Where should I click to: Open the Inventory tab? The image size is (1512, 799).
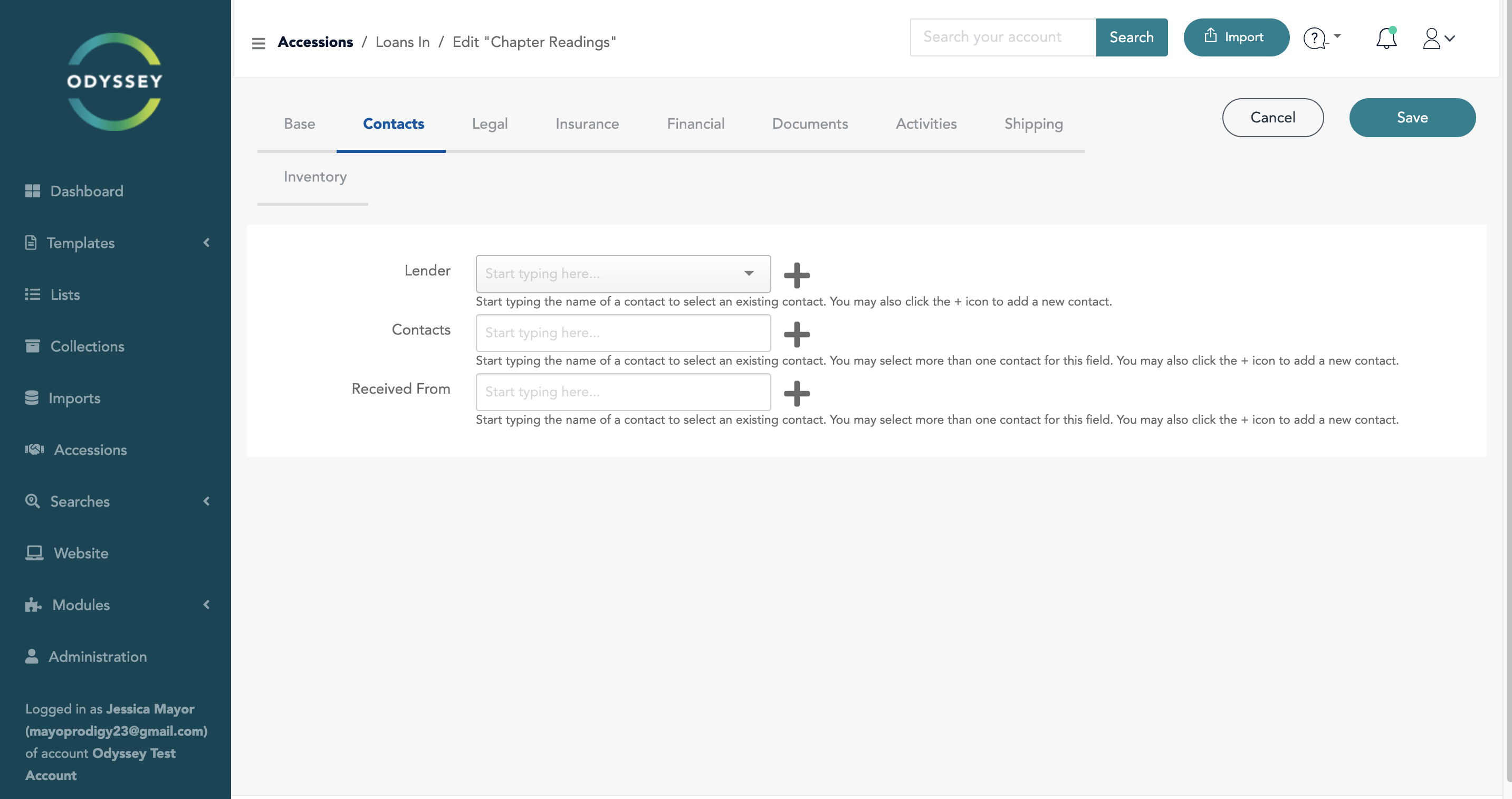314,177
